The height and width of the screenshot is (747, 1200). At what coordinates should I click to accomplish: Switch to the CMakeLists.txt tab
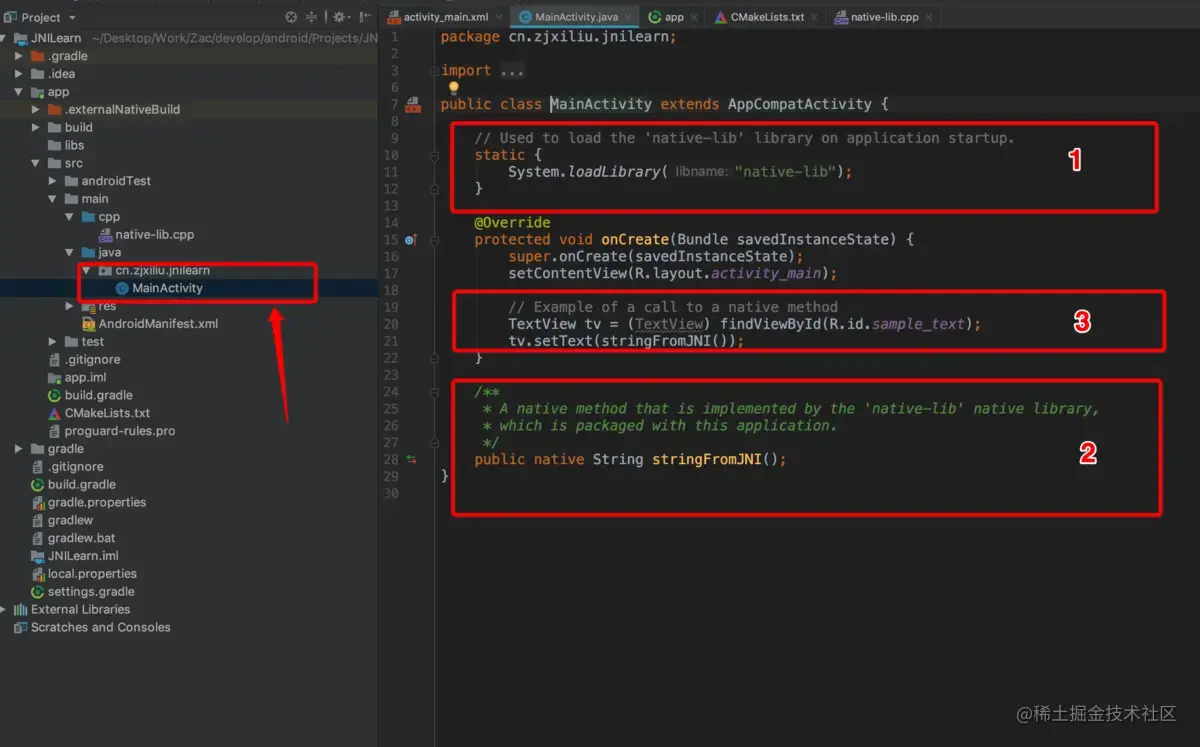[767, 17]
